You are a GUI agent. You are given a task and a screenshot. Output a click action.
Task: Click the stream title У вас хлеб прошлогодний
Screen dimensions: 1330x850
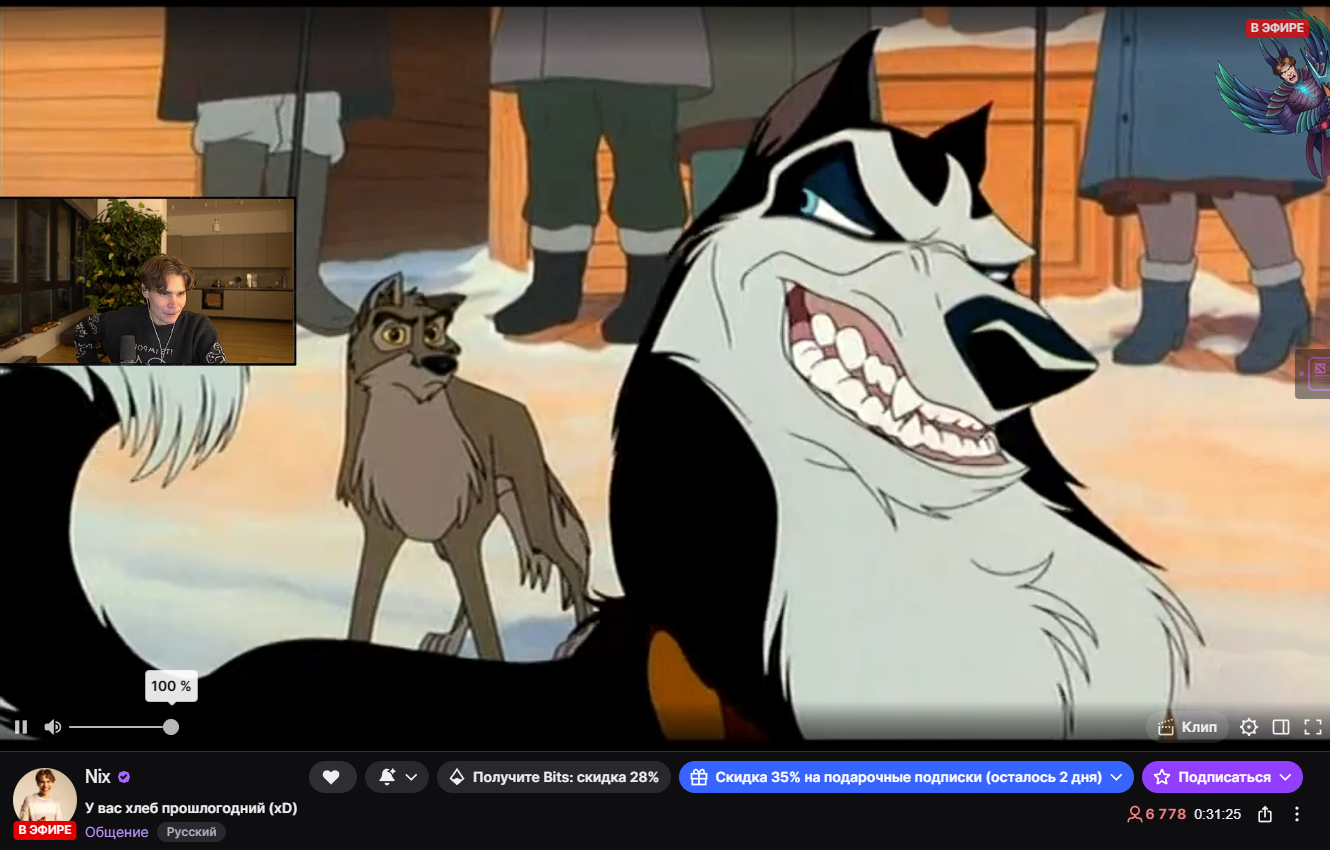(191, 808)
